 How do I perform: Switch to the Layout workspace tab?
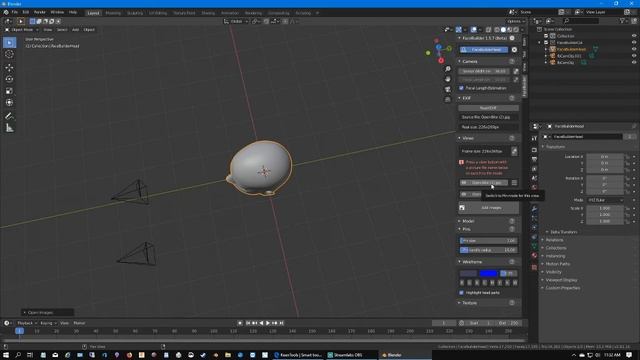tap(93, 13)
